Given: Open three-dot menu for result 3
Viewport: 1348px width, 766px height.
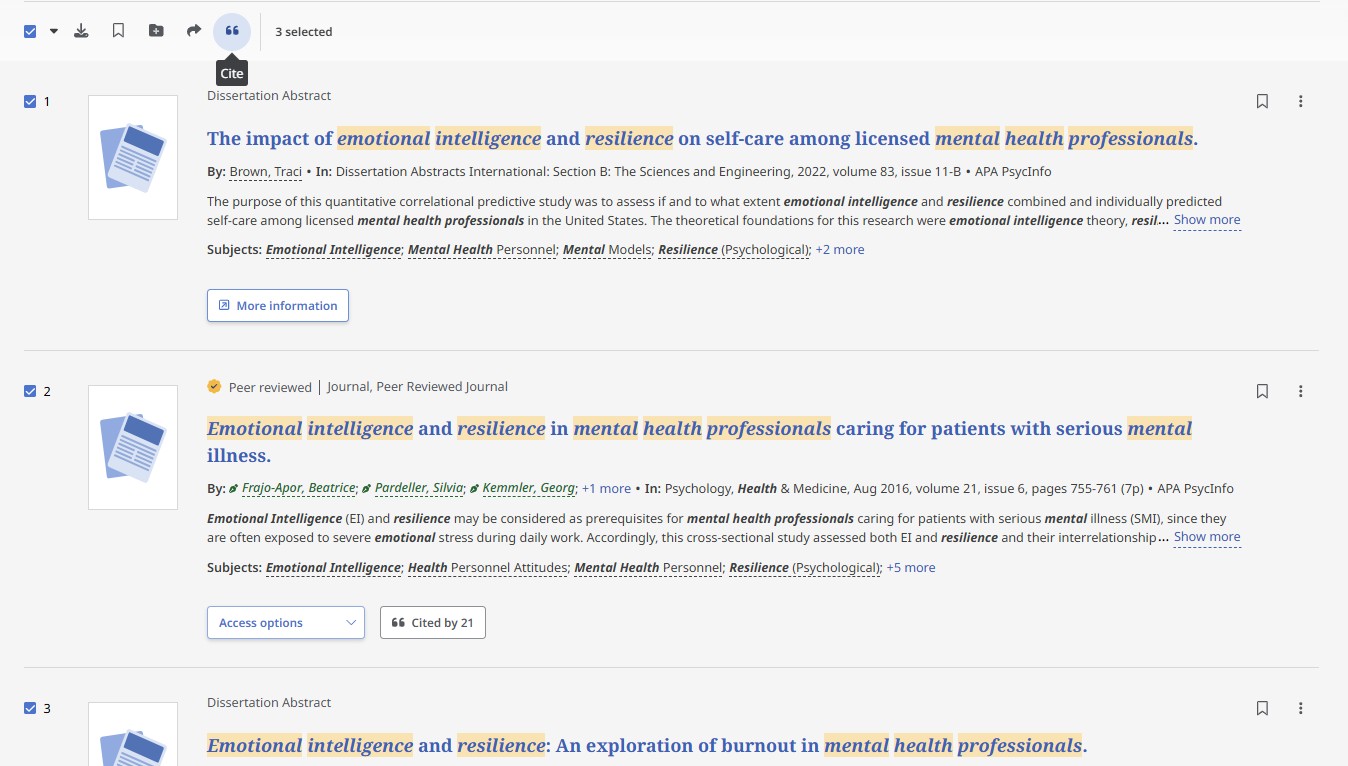Looking at the screenshot, I should pos(1300,708).
